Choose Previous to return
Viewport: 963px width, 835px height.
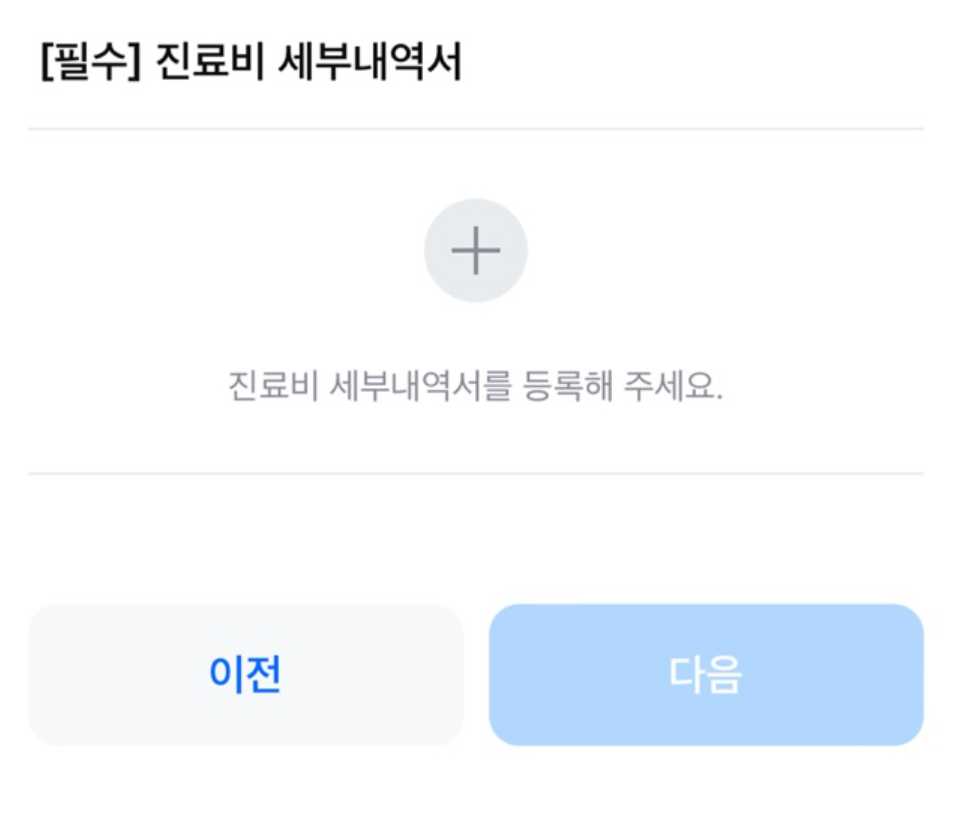coord(243,674)
